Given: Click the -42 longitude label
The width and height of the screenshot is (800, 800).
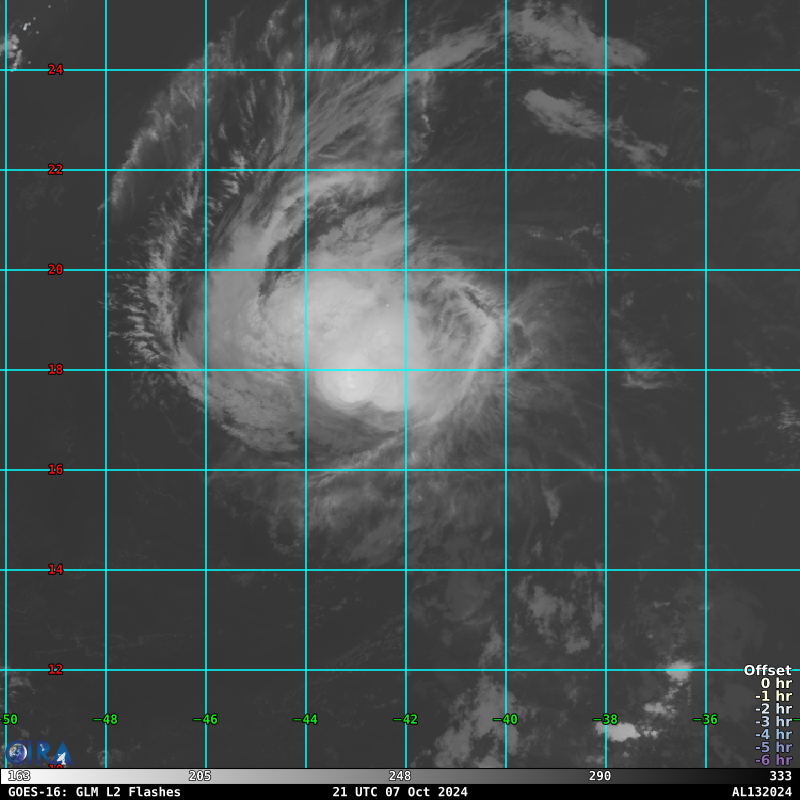Looking at the screenshot, I should point(406,719).
